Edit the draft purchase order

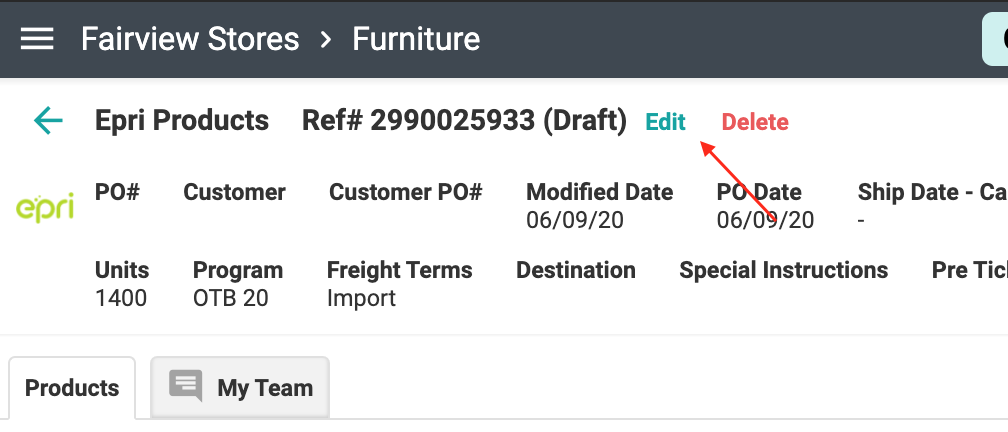[x=665, y=122]
